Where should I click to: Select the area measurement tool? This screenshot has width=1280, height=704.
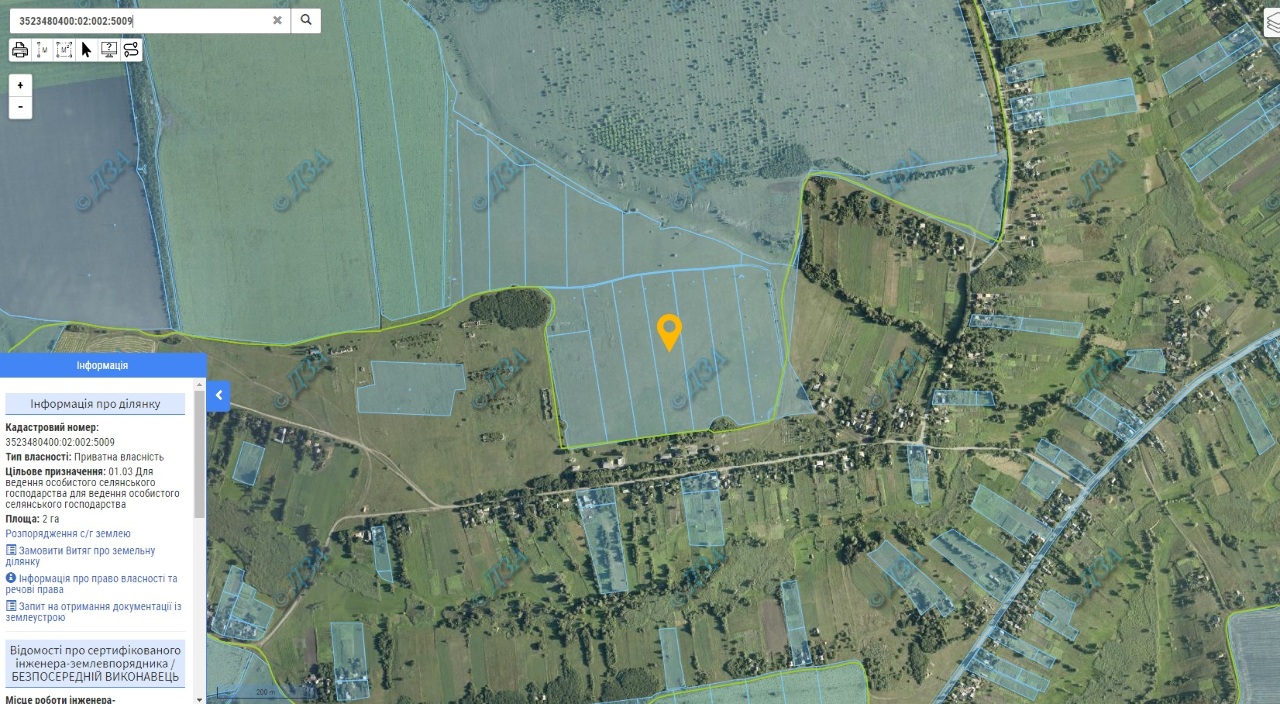click(x=64, y=50)
